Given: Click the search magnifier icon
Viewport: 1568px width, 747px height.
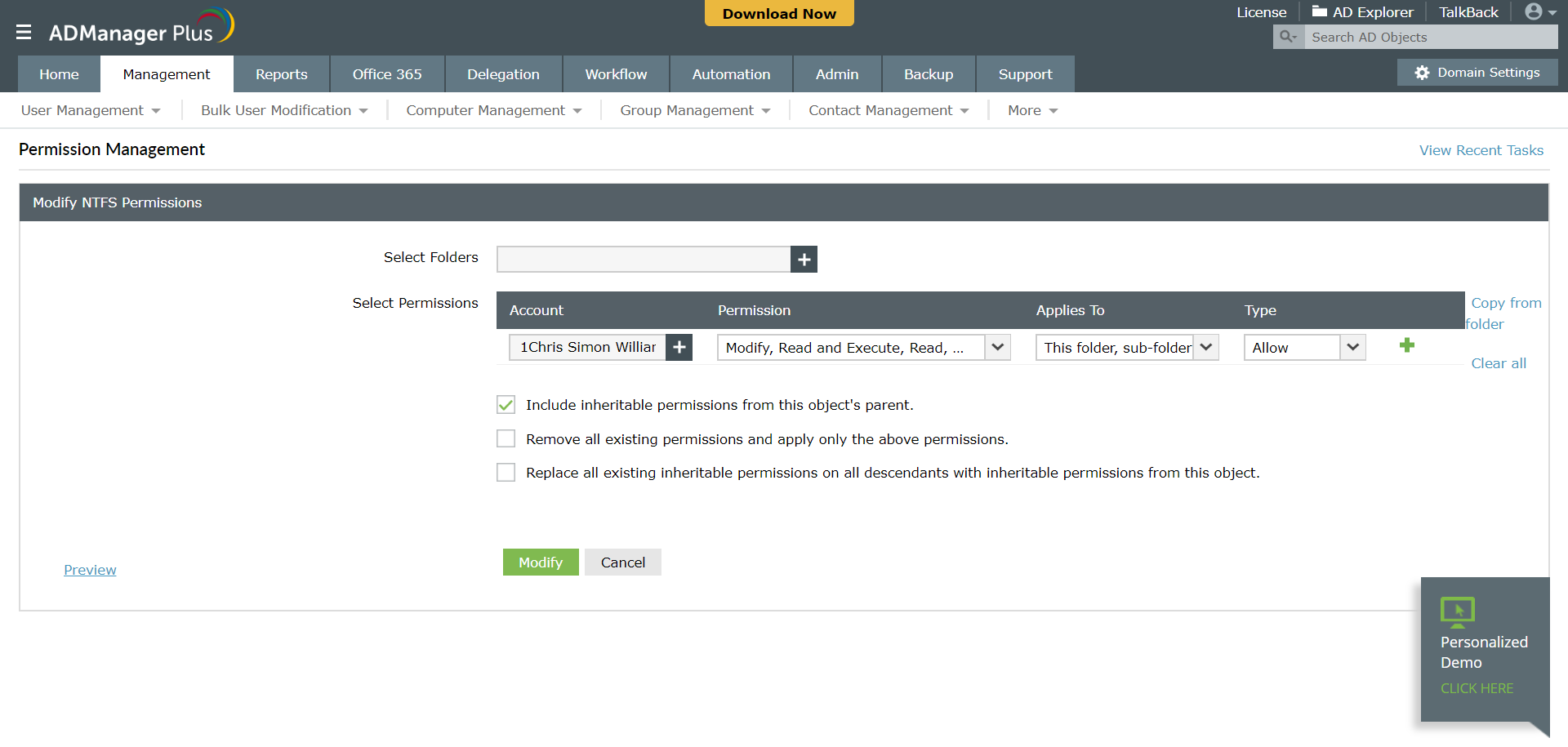Looking at the screenshot, I should [x=1288, y=37].
